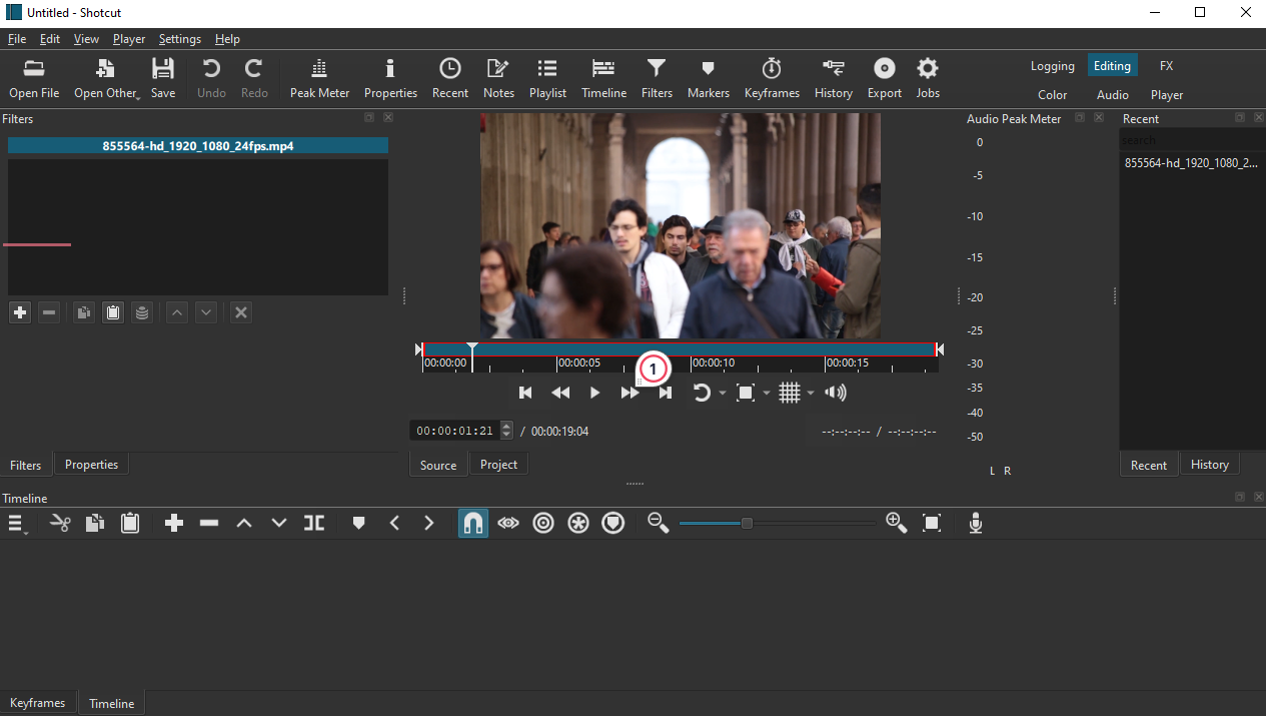Screen dimensions: 1266x716
Task: Open the Markers panel
Action: tap(708, 78)
